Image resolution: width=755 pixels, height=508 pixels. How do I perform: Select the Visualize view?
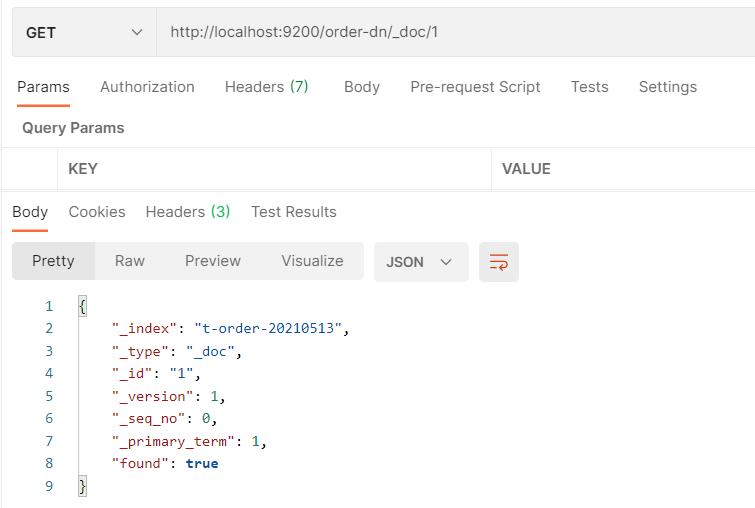(x=312, y=261)
